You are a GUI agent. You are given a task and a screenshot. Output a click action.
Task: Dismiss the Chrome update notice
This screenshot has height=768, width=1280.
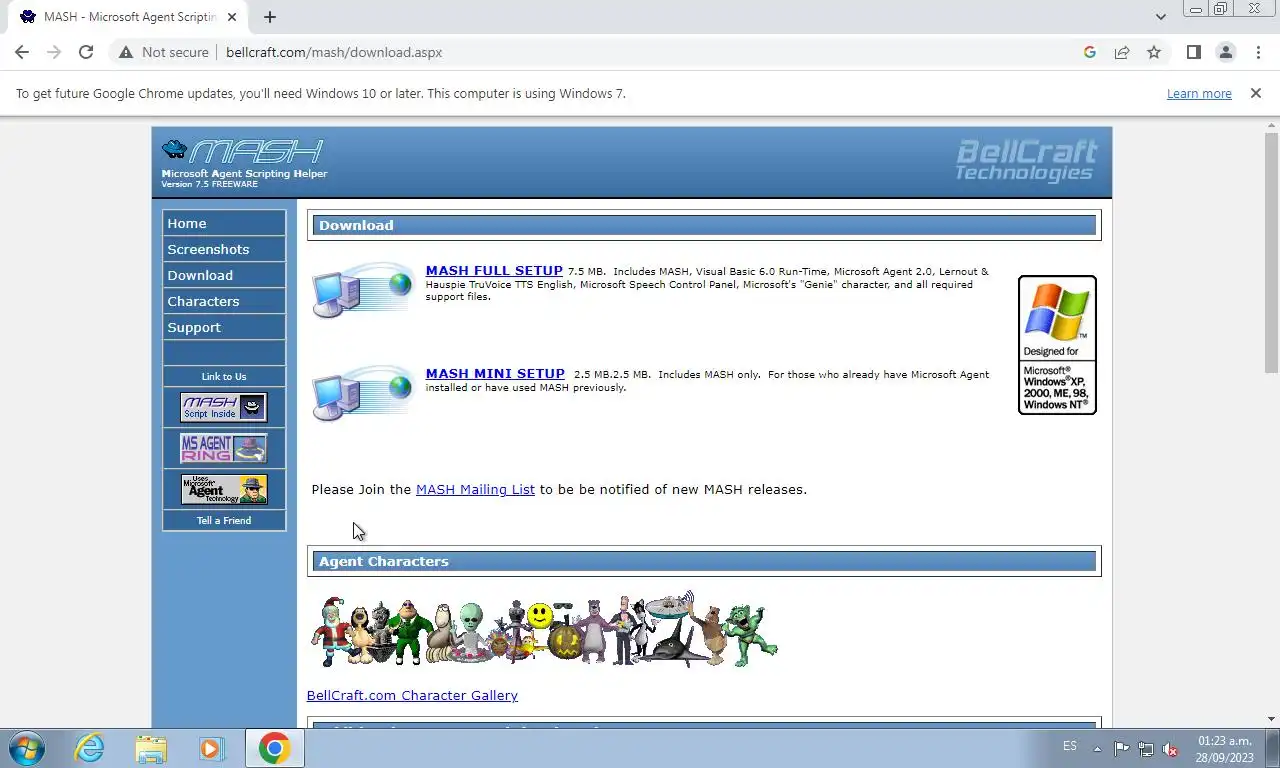pyautogui.click(x=1255, y=93)
